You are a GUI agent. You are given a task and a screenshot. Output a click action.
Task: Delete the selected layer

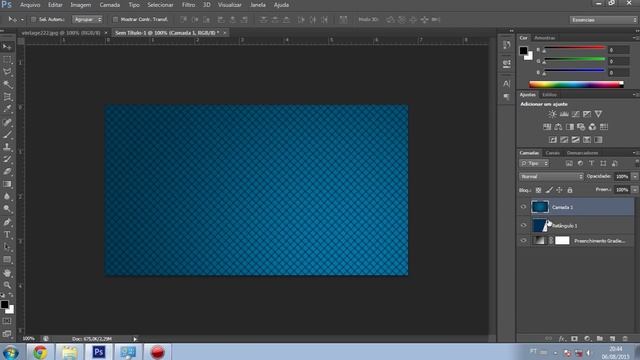click(x=625, y=339)
